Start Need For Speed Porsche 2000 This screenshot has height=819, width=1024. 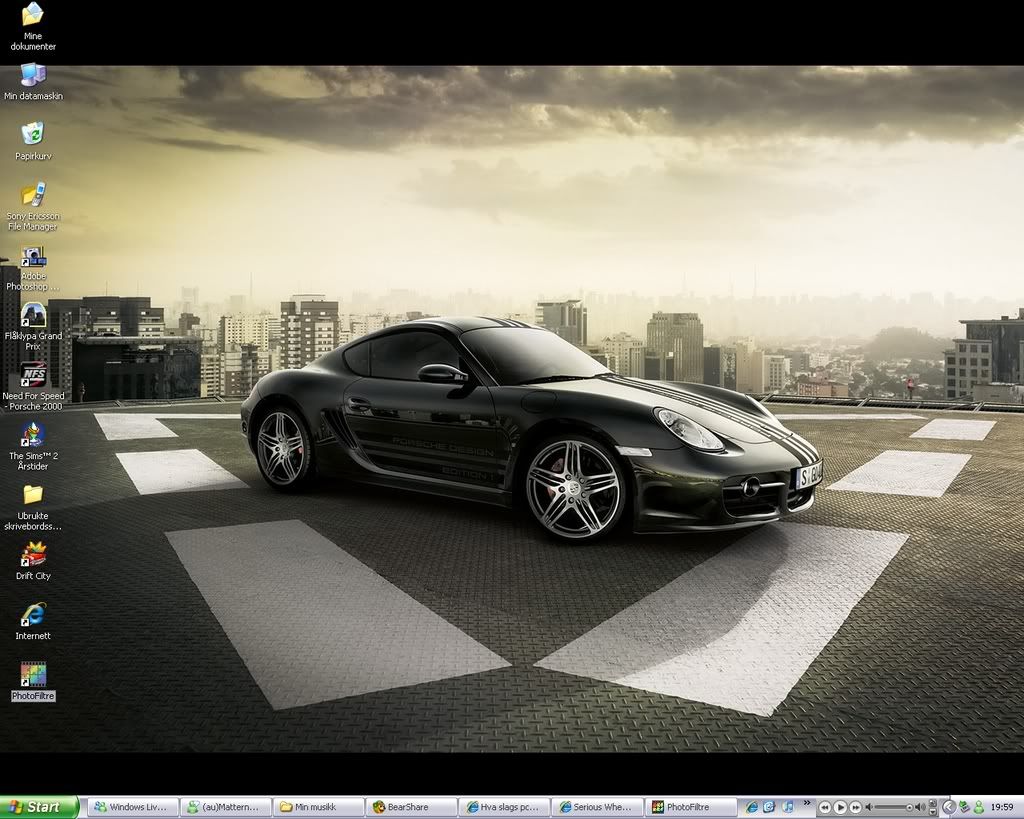coord(33,375)
